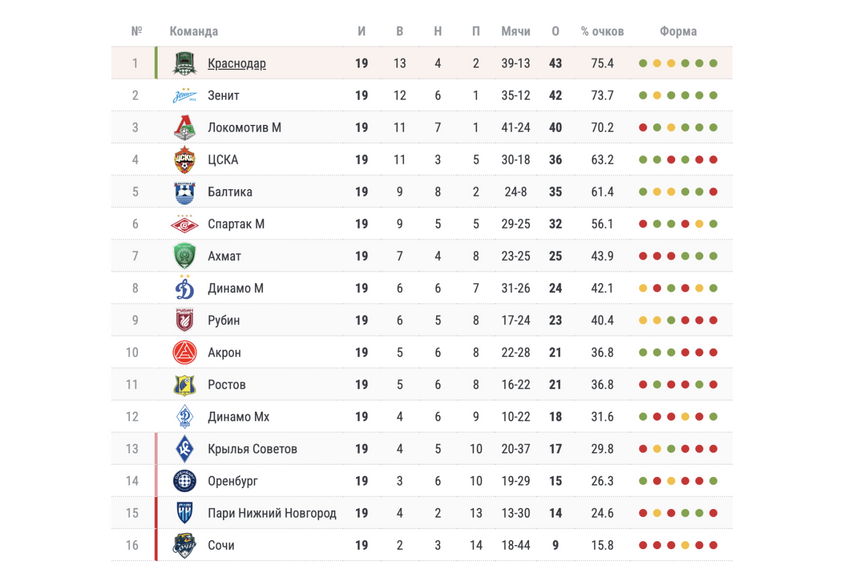
Task: Open the Пари Нижний Новгород team link
Action: 272,513
